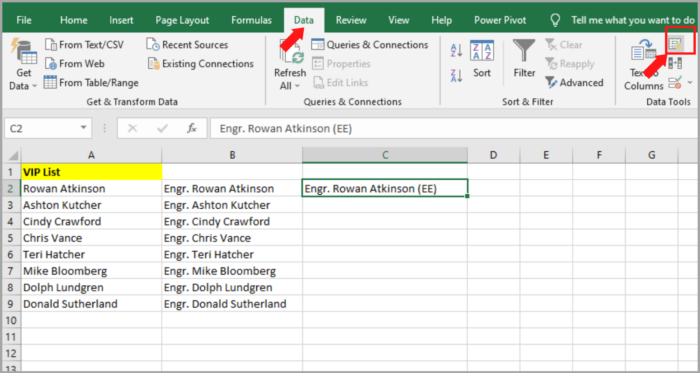Screen dimensions: 700x373
Task: Select column A header
Action: (x=91, y=155)
